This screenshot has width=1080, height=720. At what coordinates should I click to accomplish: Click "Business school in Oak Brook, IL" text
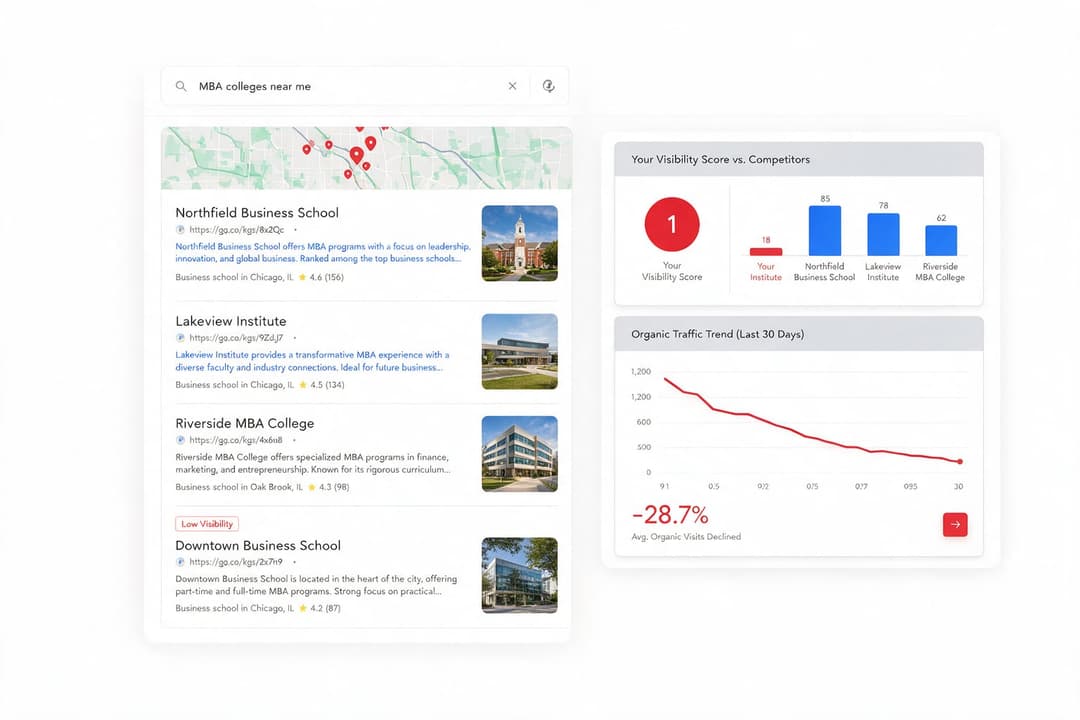(238, 487)
